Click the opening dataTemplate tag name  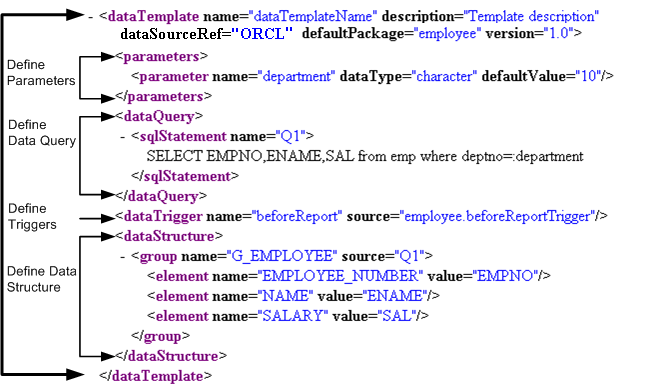tap(153, 17)
